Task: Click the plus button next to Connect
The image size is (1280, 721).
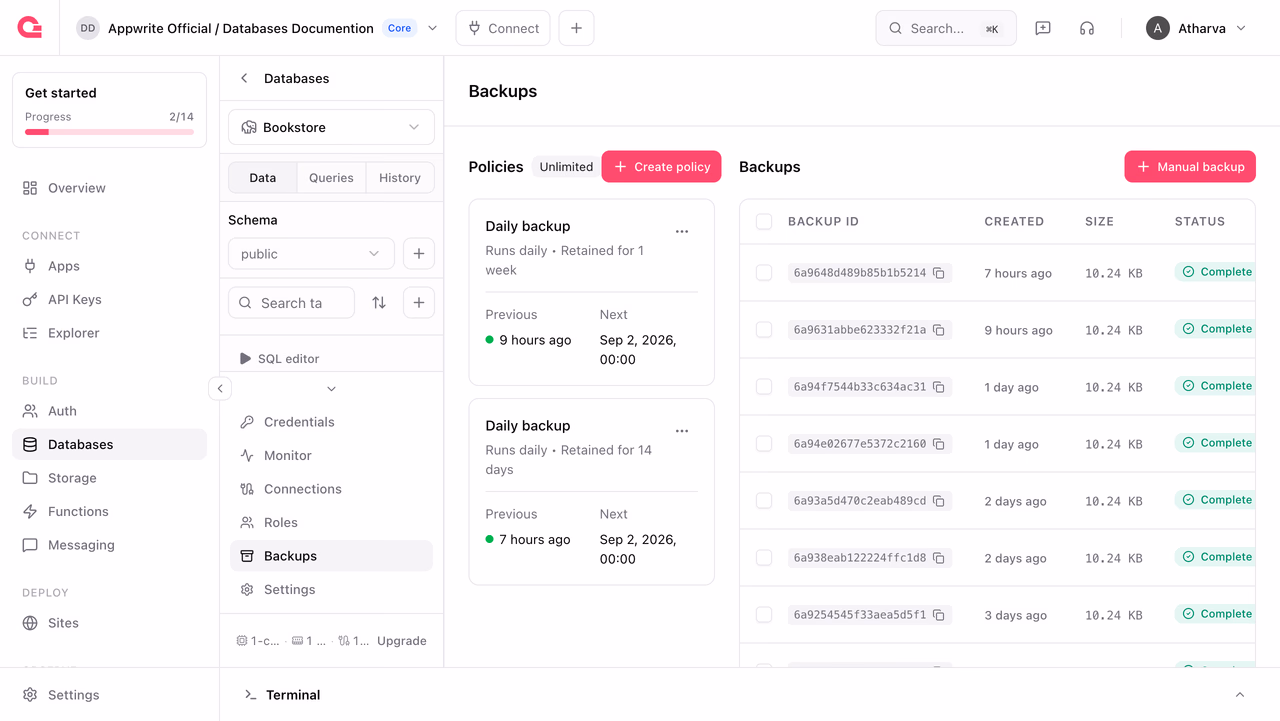Action: [576, 28]
